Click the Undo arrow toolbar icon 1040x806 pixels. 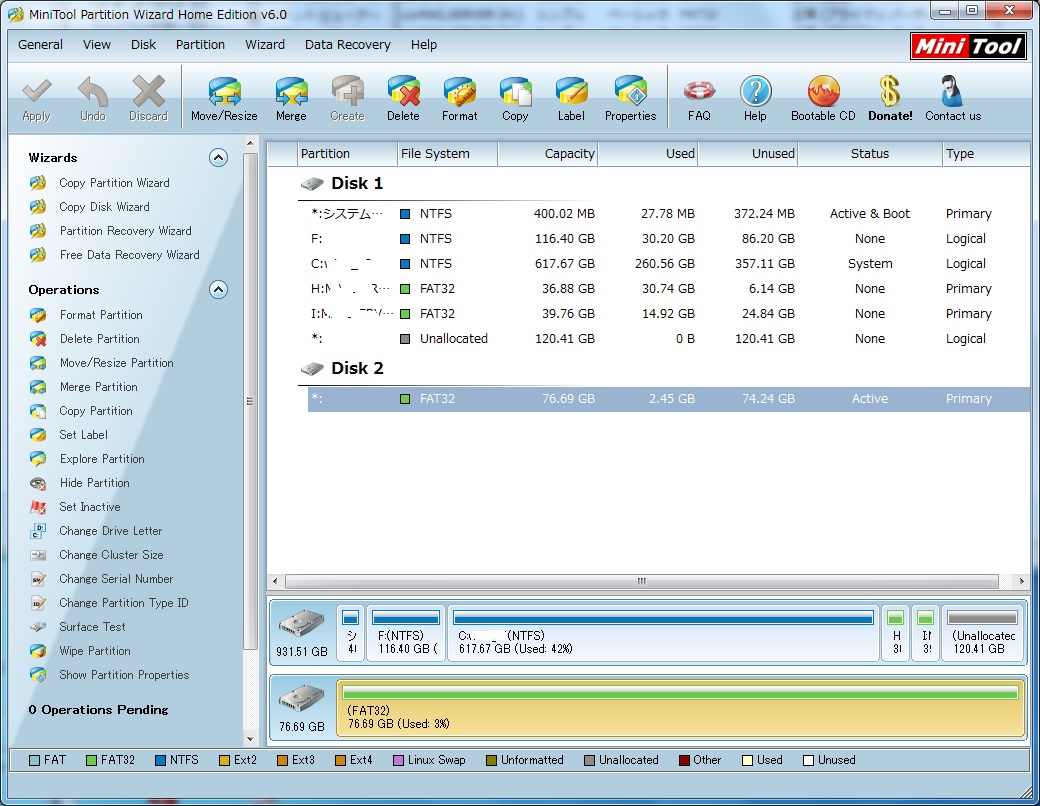pyautogui.click(x=93, y=100)
